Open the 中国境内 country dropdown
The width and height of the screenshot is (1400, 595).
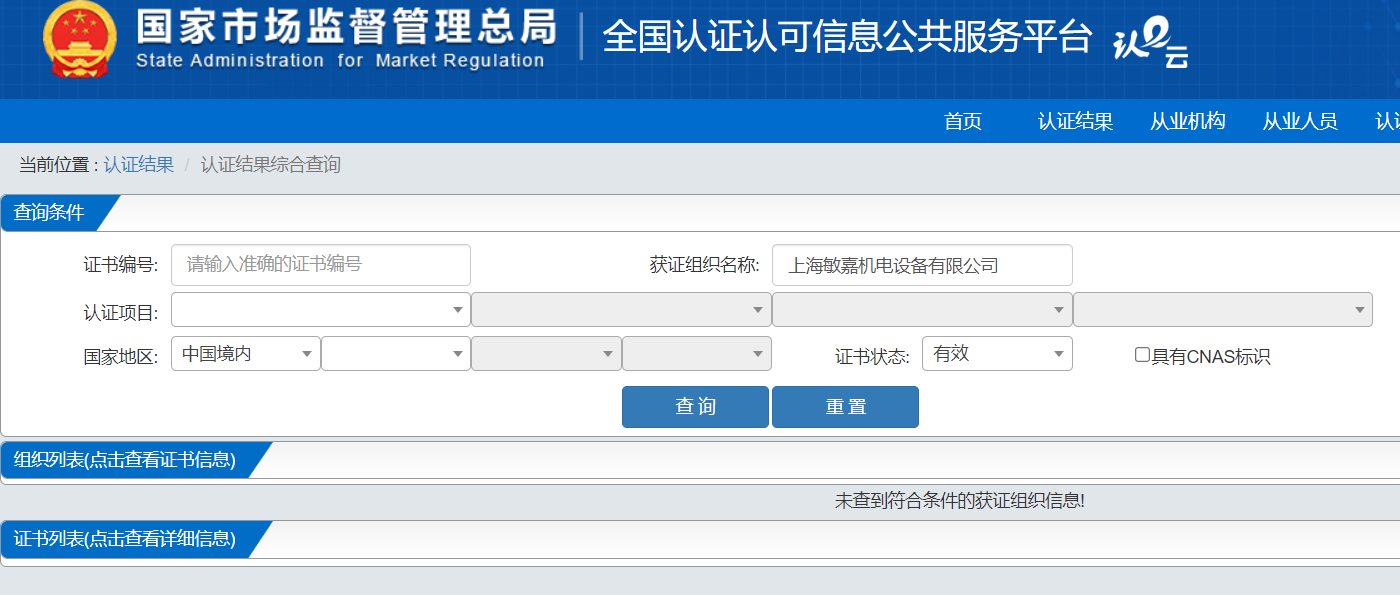point(246,354)
